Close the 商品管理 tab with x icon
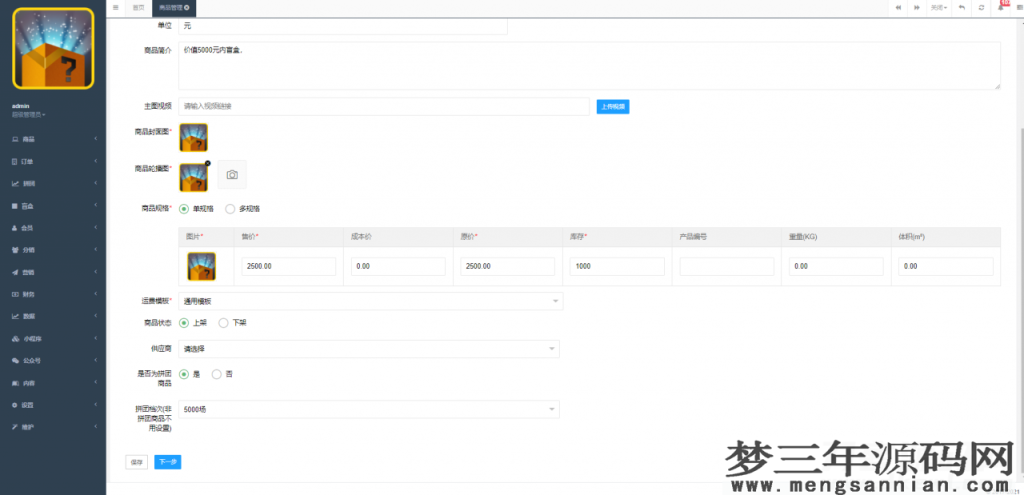This screenshot has width=1024, height=495. (187, 8)
